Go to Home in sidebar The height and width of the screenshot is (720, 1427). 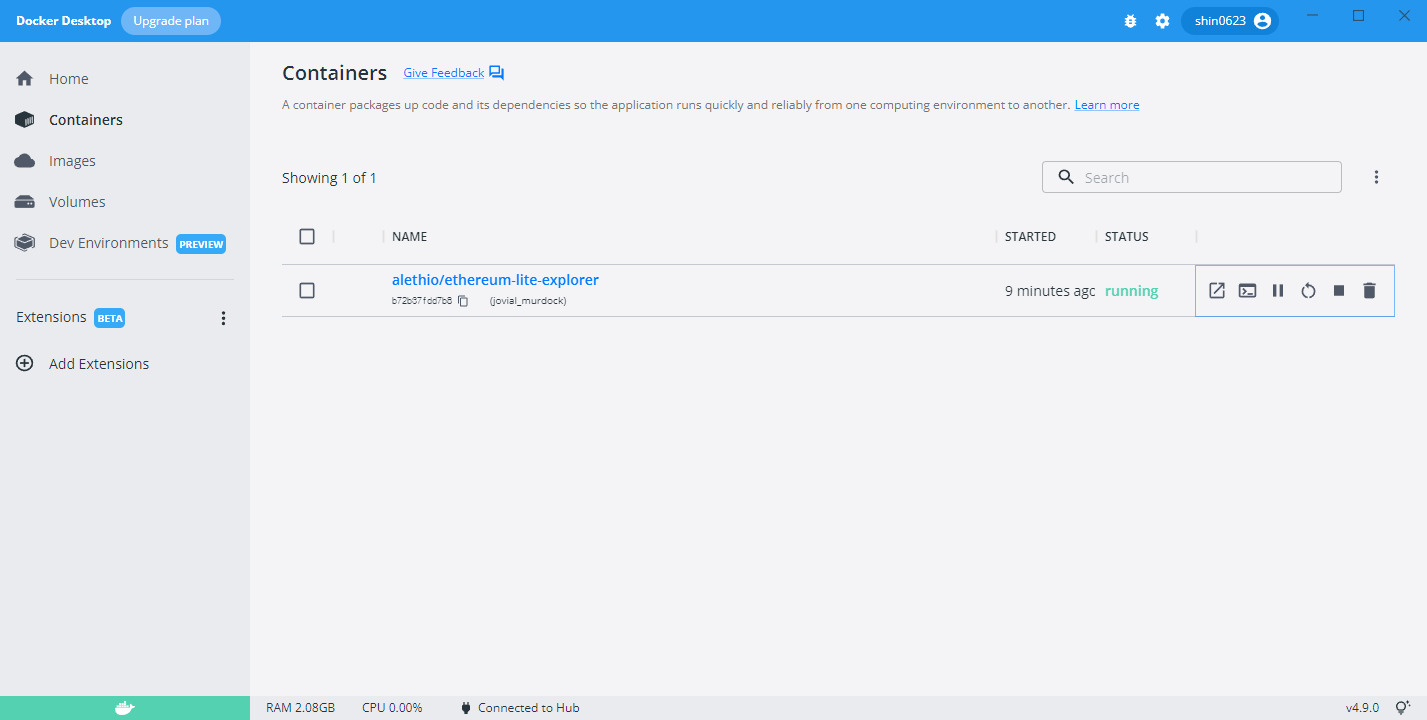[x=69, y=79]
